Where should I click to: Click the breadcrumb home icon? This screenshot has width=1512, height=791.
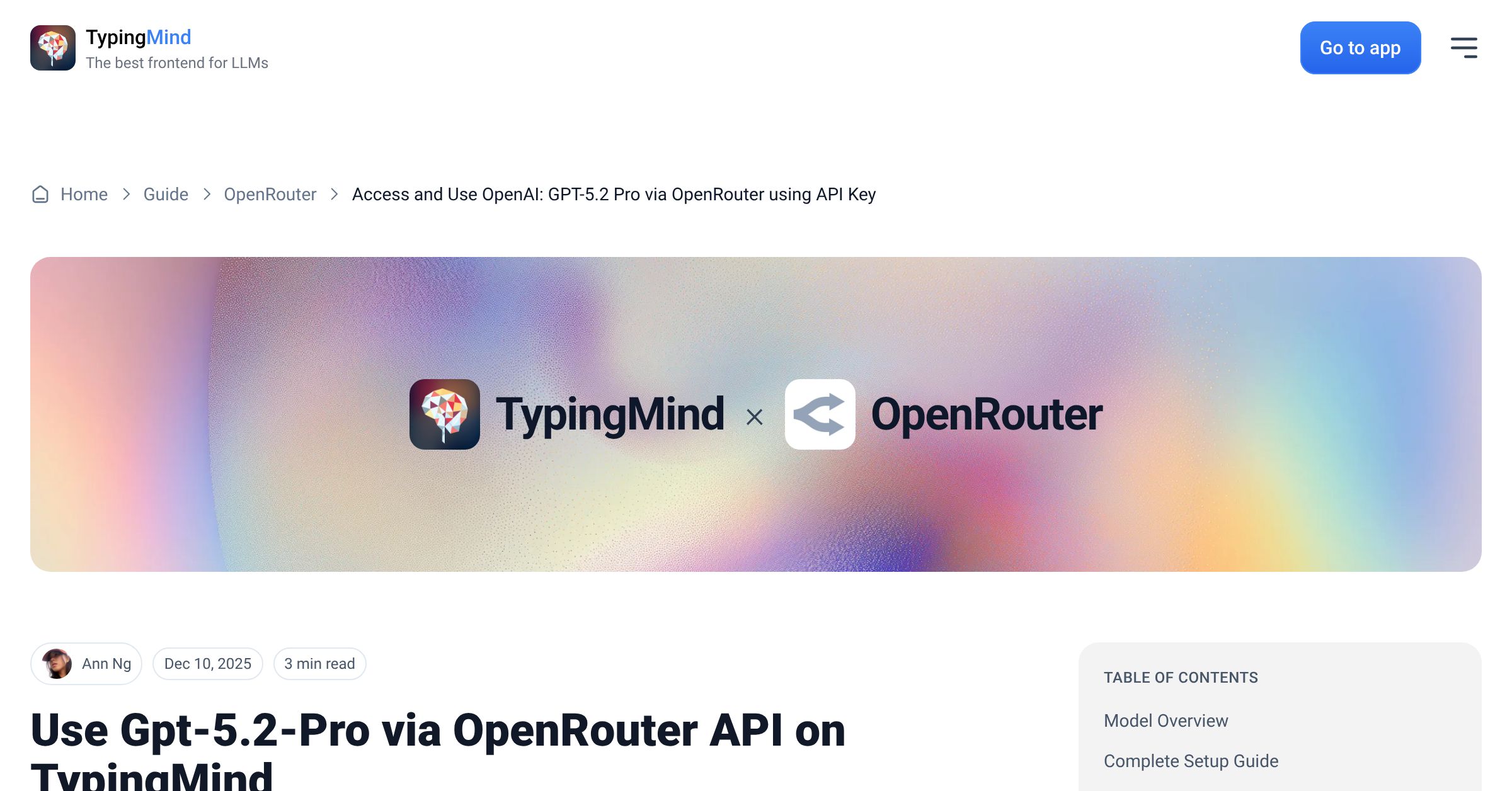click(x=40, y=195)
